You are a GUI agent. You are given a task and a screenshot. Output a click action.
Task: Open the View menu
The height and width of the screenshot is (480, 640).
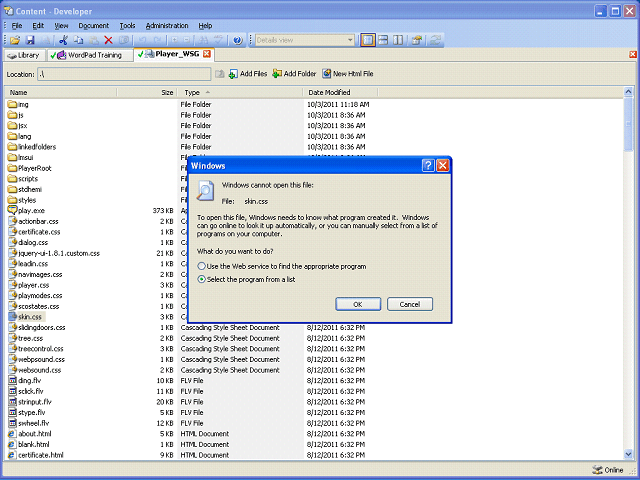pyautogui.click(x=61, y=26)
